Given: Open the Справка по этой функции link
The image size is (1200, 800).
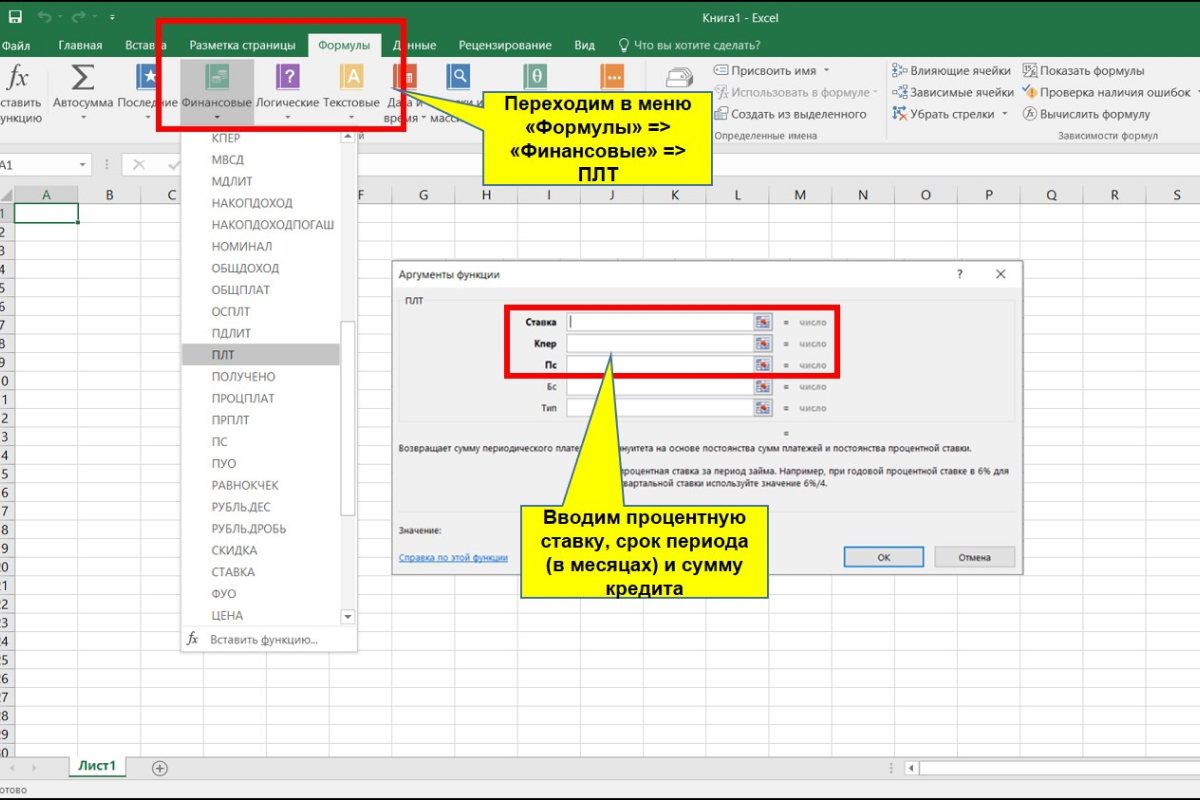Looking at the screenshot, I should [453, 557].
